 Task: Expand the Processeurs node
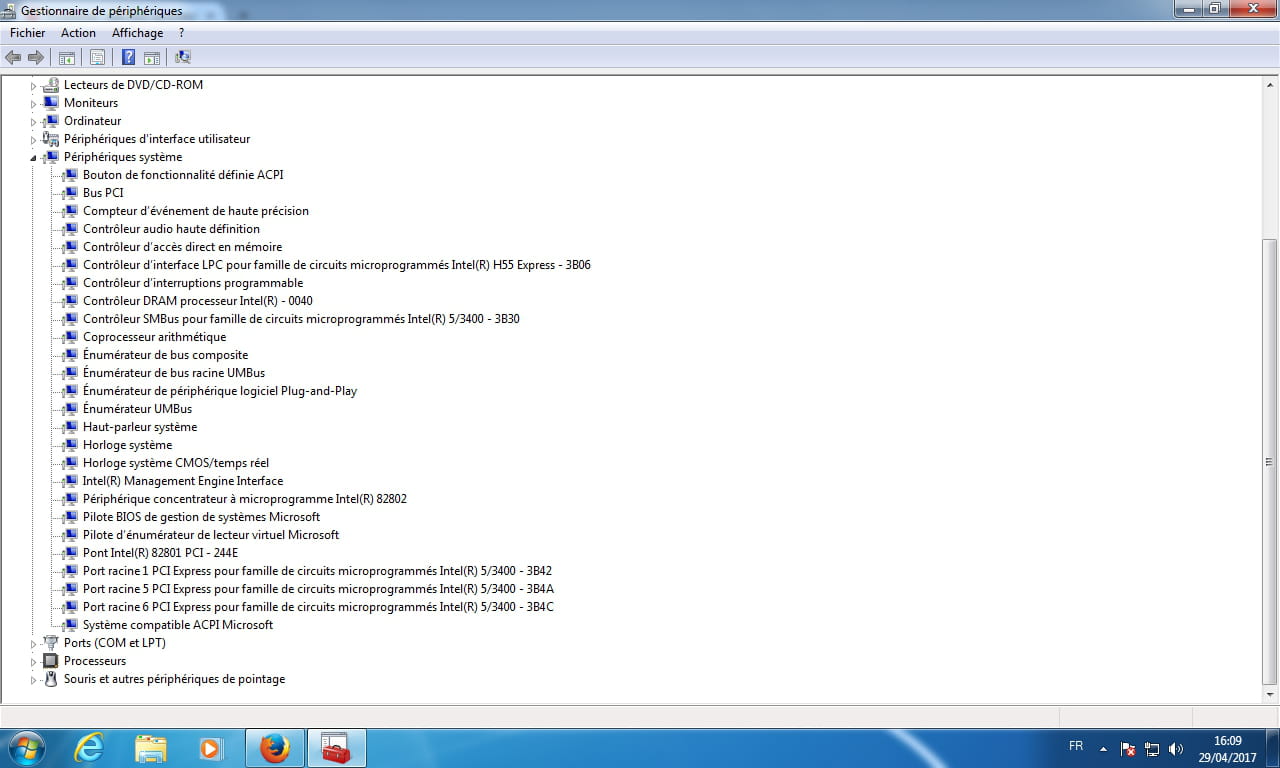[x=33, y=662]
